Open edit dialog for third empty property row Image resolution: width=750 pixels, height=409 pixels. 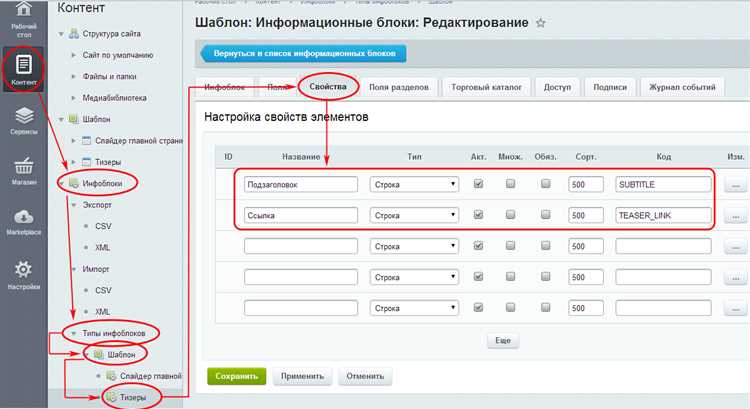point(736,247)
